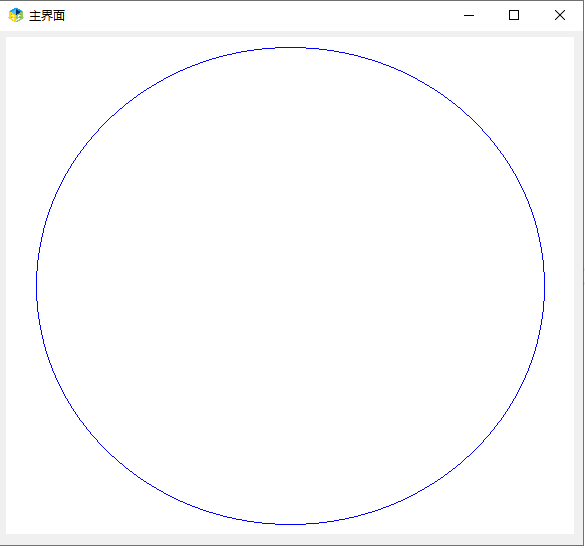
Task: Click the rightmost point of the circle outline
Action: pos(544,286)
